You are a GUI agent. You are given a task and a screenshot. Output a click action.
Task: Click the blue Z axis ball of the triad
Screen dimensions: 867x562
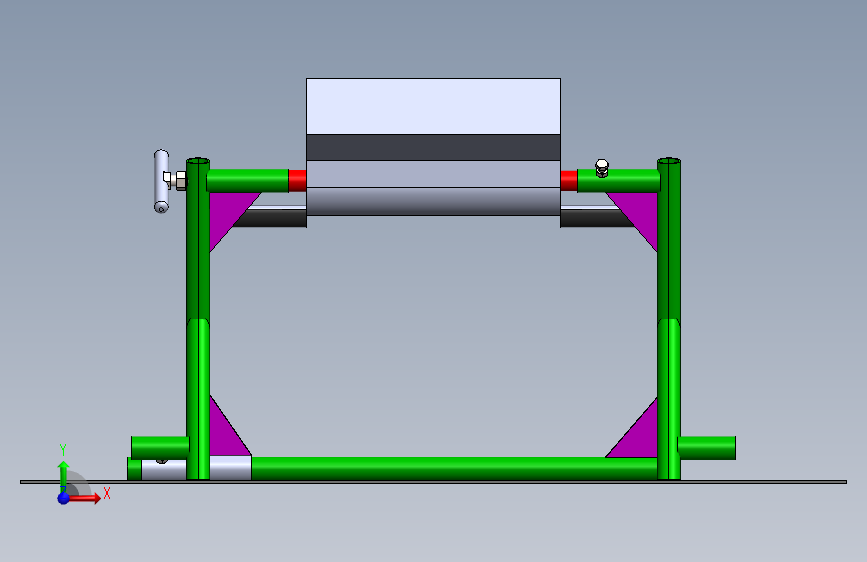pos(64,498)
